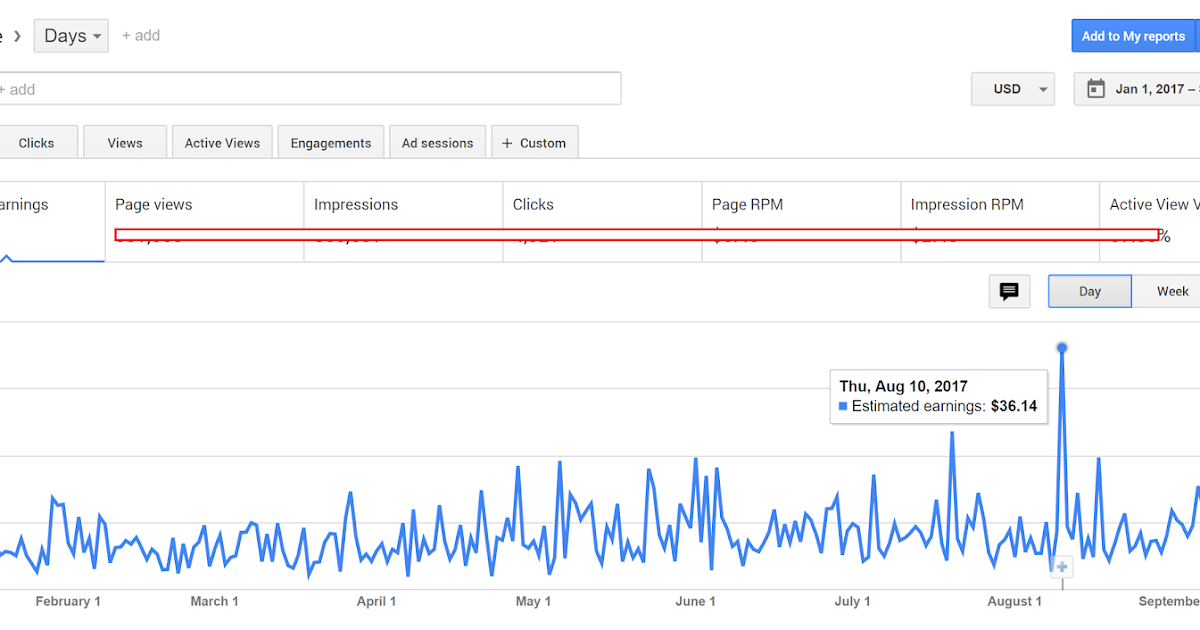Click the calendar icon in date range picker
The height and width of the screenshot is (630, 1200).
(1096, 89)
